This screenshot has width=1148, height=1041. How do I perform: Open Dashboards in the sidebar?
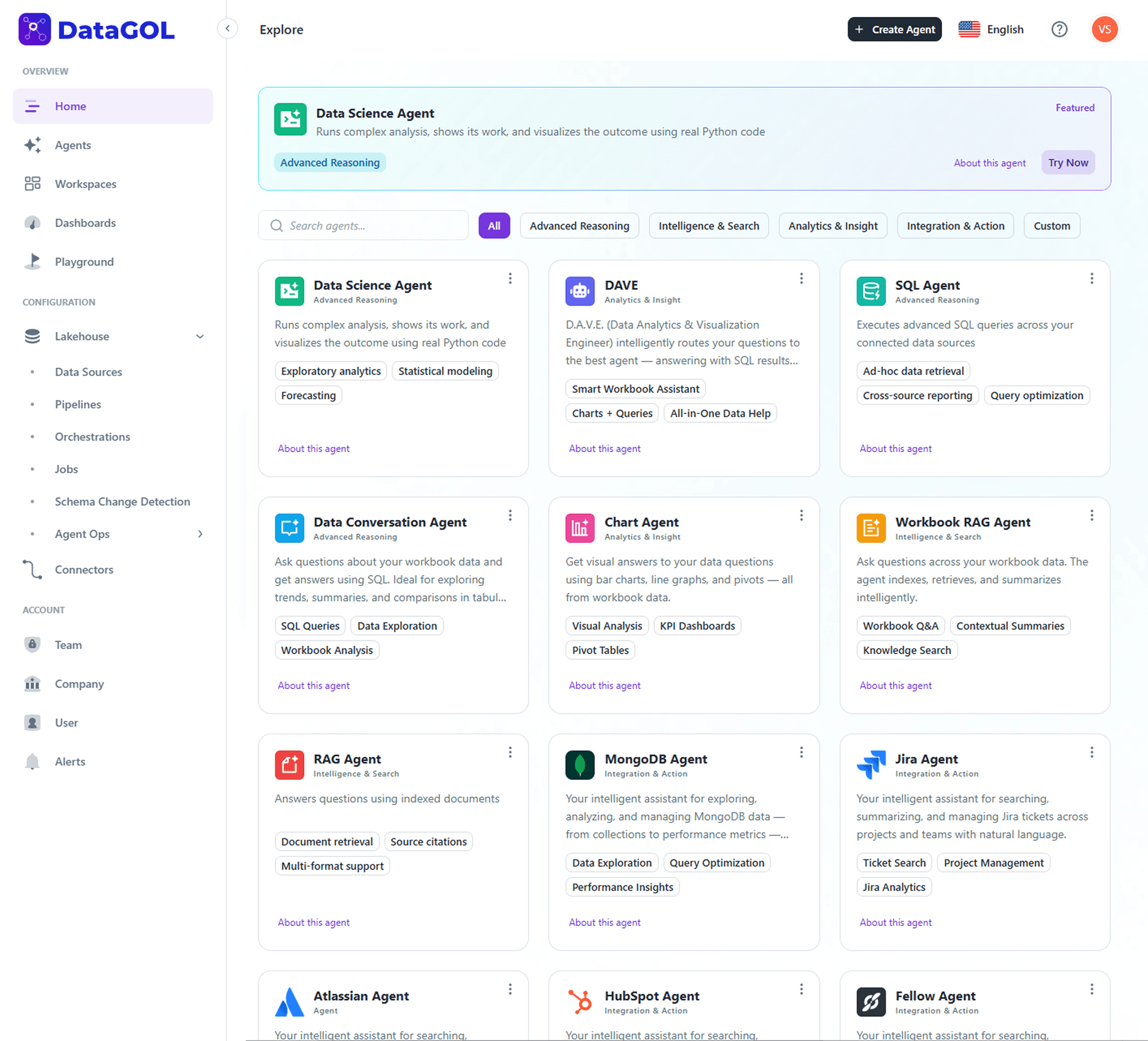point(85,223)
